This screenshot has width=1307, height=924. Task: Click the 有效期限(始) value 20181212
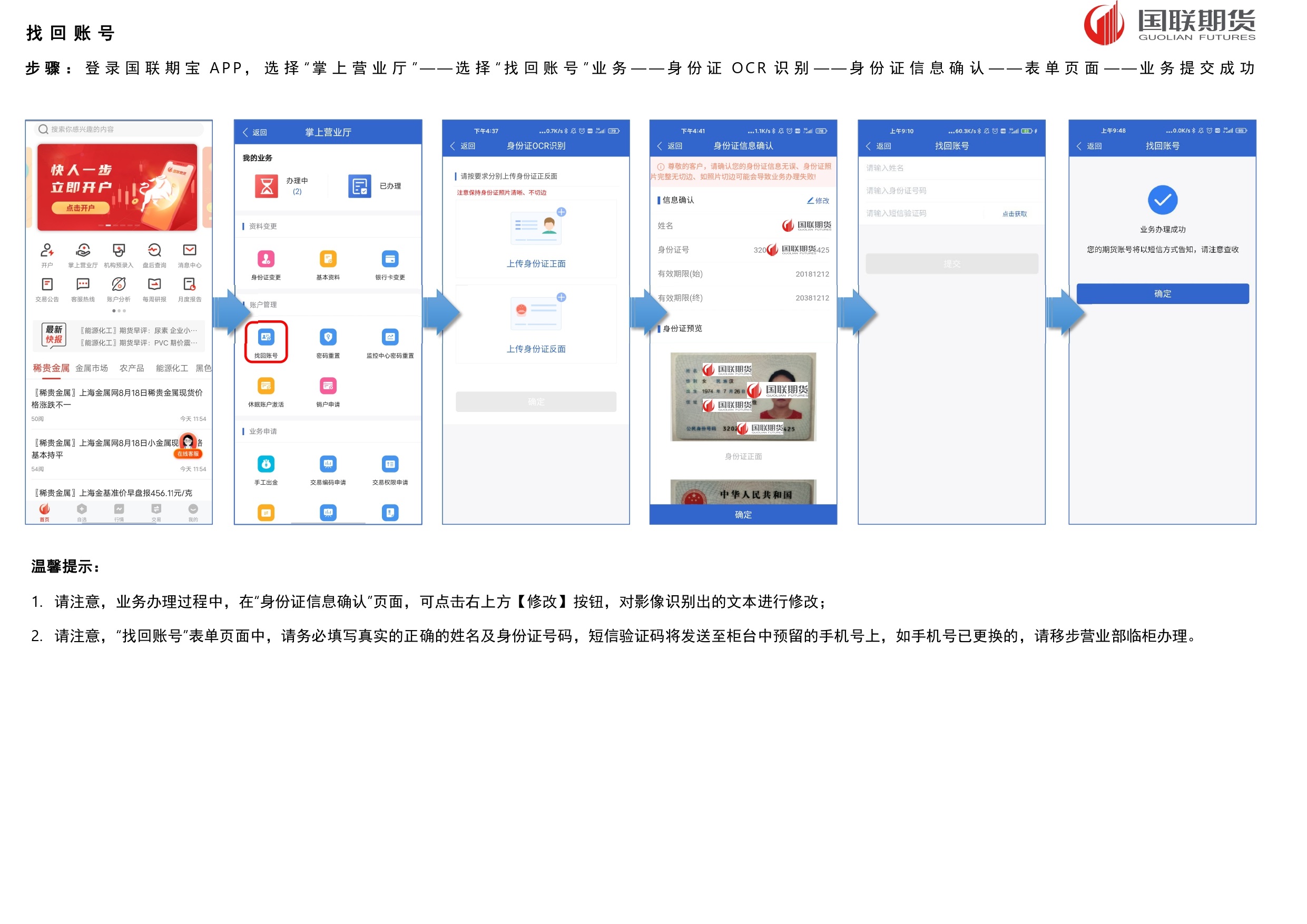[x=812, y=274]
